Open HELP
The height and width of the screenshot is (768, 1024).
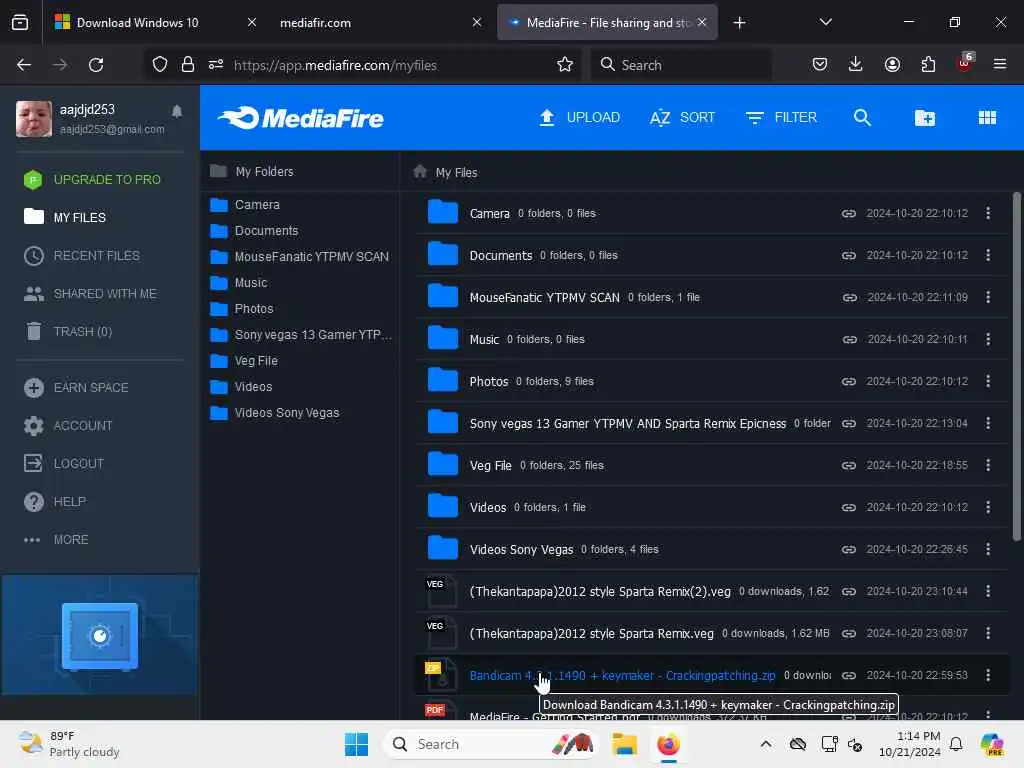tap(55, 502)
